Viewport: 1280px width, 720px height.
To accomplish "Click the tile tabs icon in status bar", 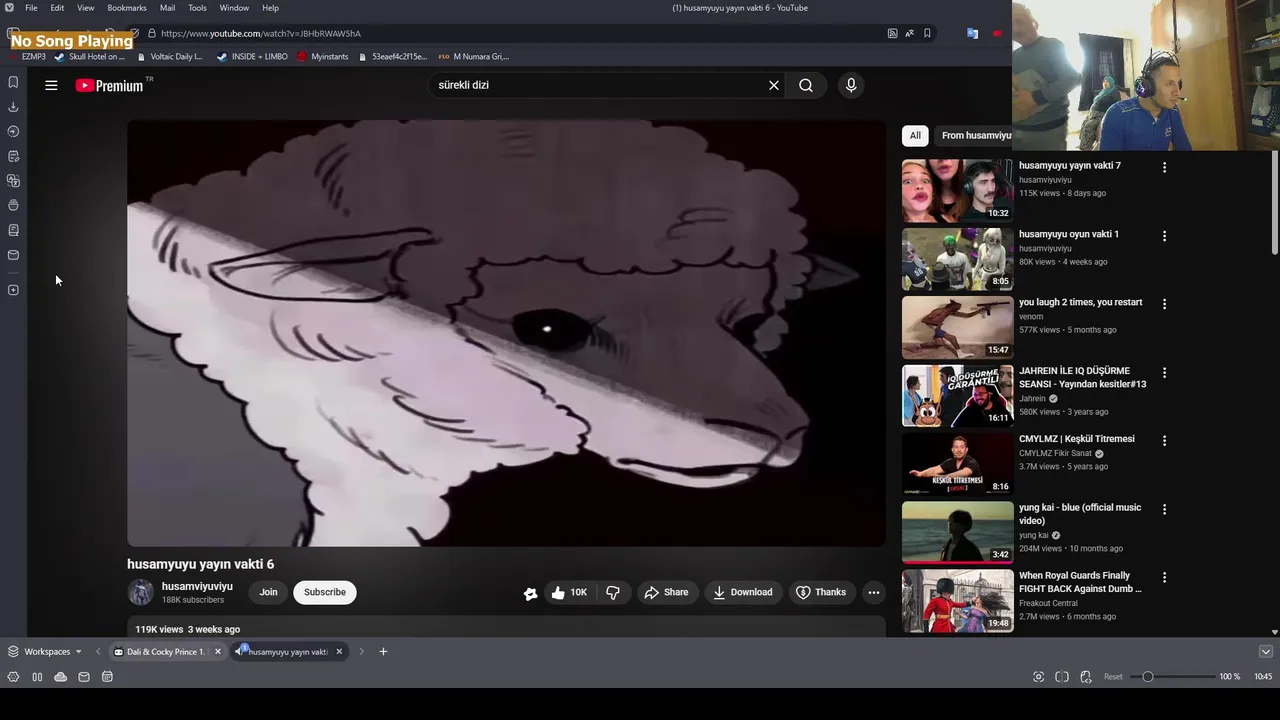I will [1062, 677].
